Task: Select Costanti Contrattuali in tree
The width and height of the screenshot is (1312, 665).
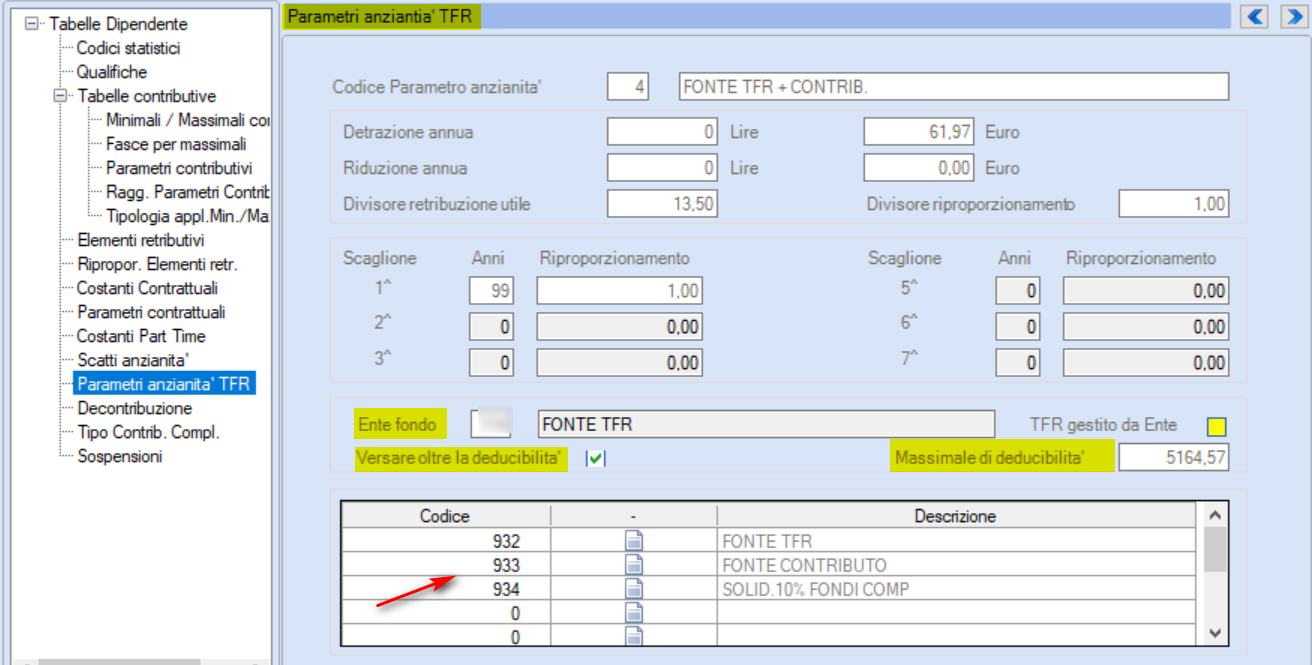Action: (146, 288)
